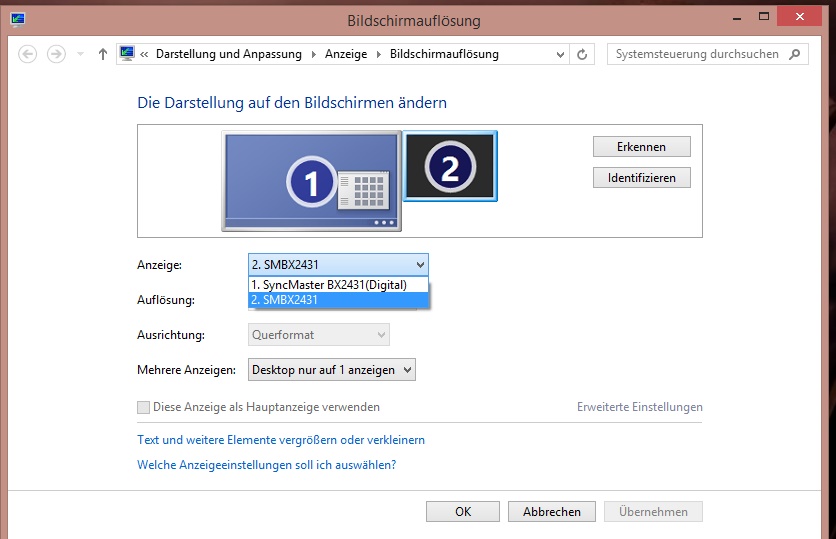This screenshot has width=836, height=539.
Task: Maximize the Bildschirmauflösung window
Action: pos(764,17)
